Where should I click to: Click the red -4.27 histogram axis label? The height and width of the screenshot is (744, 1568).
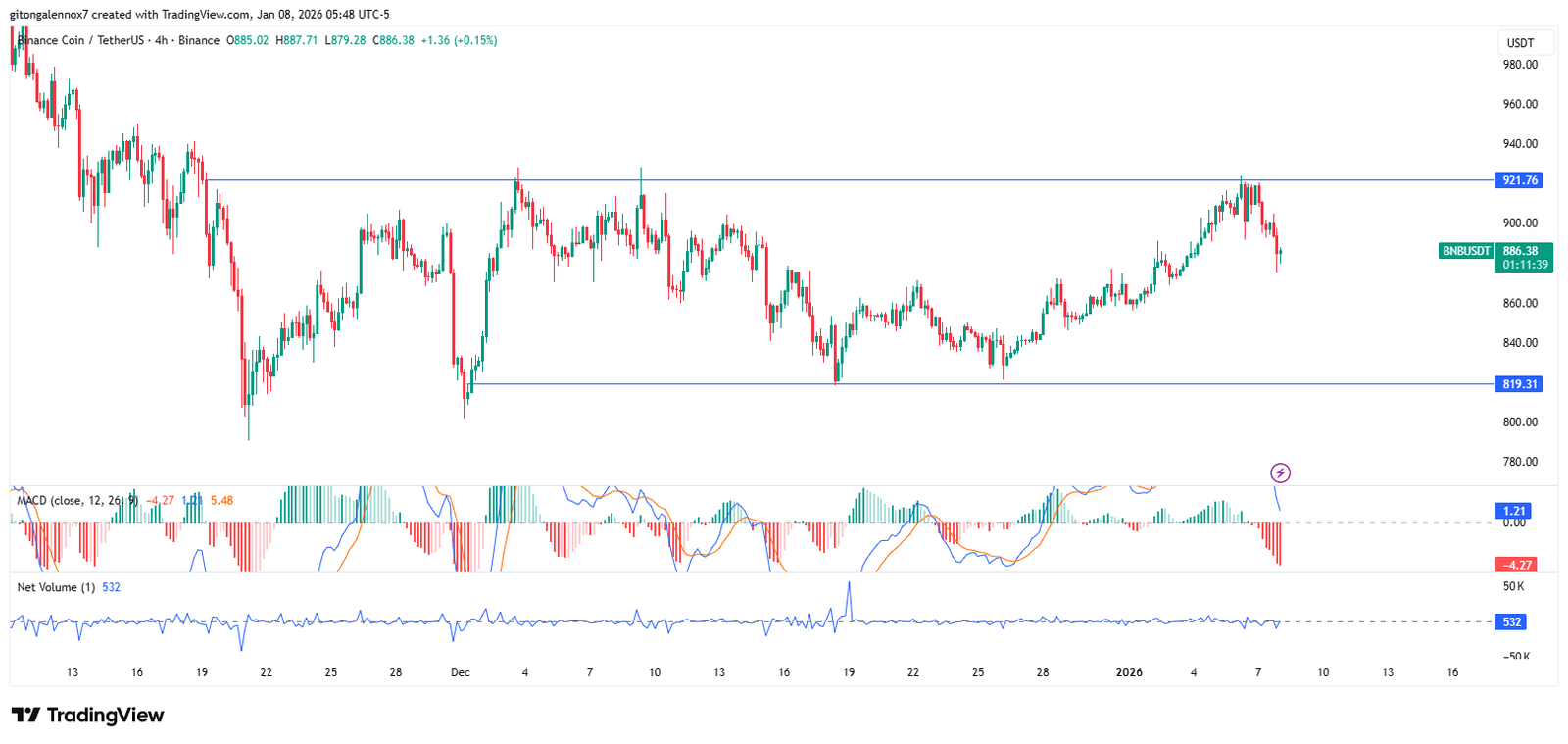coord(1514,565)
